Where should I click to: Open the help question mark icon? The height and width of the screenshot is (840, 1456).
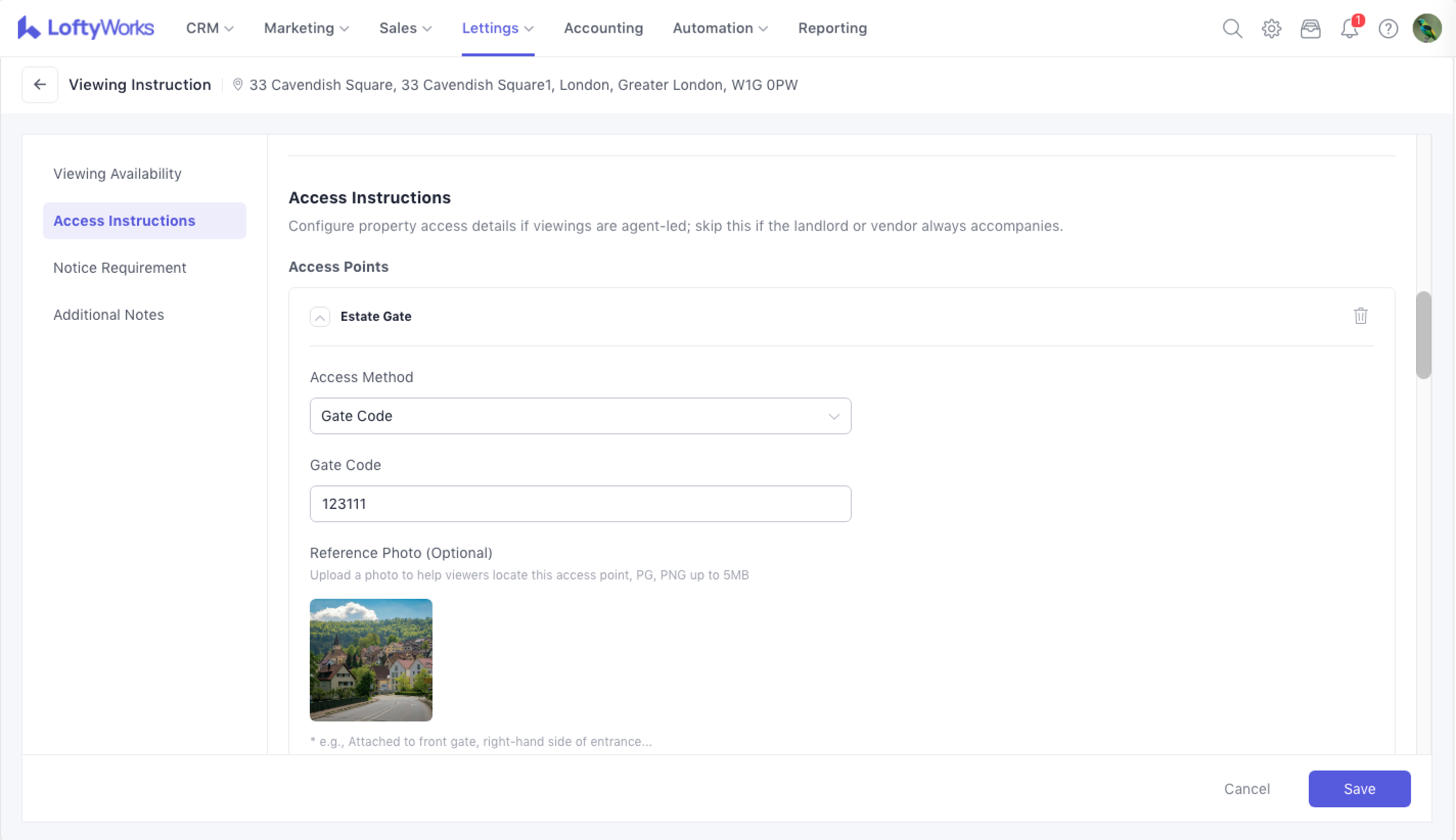coord(1388,28)
